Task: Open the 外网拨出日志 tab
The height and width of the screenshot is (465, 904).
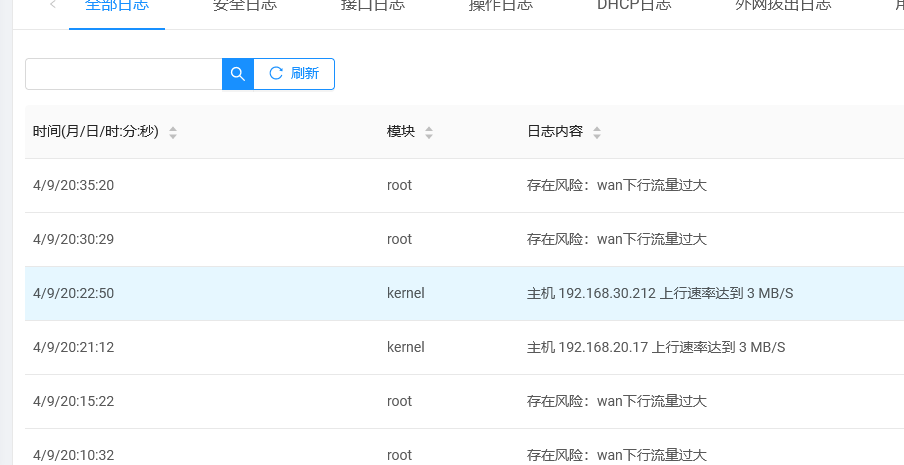Action: tap(783, 6)
